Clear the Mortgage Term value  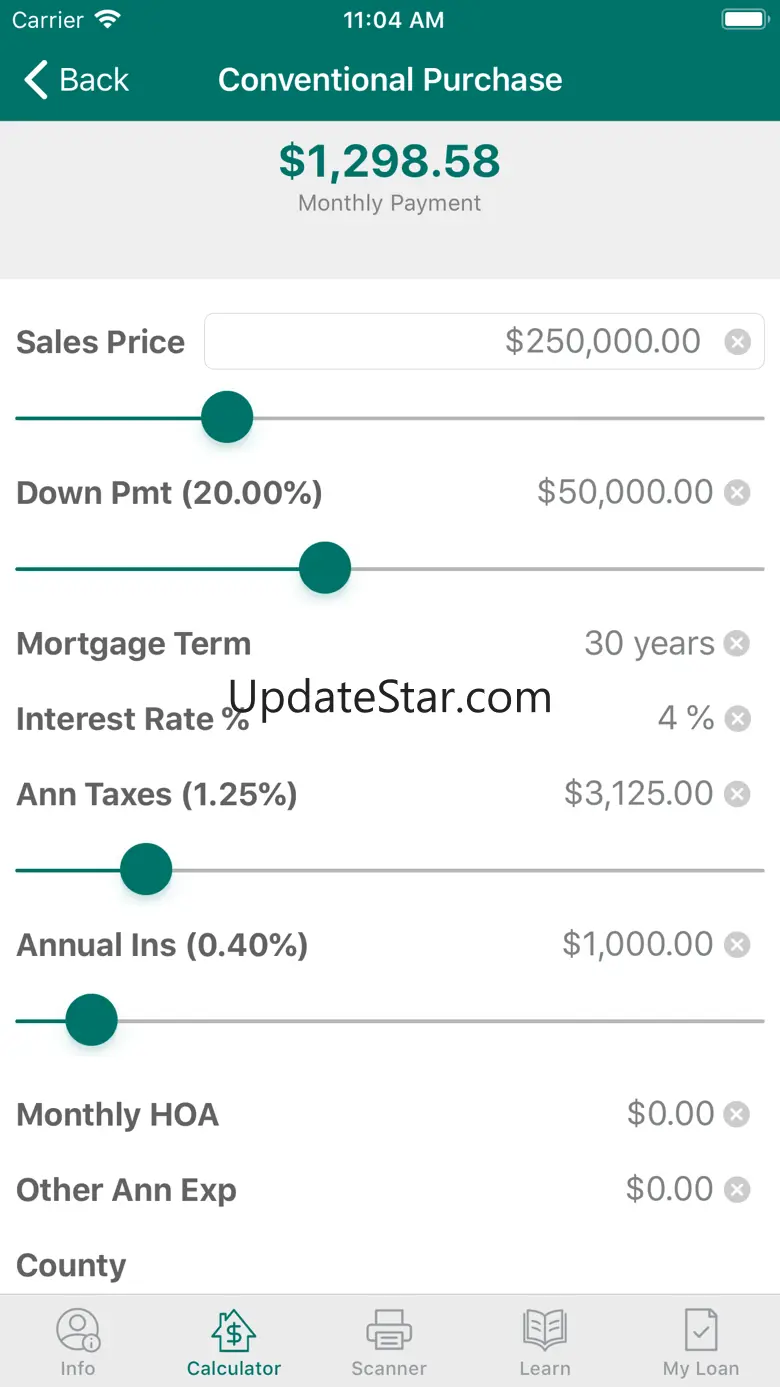click(737, 643)
